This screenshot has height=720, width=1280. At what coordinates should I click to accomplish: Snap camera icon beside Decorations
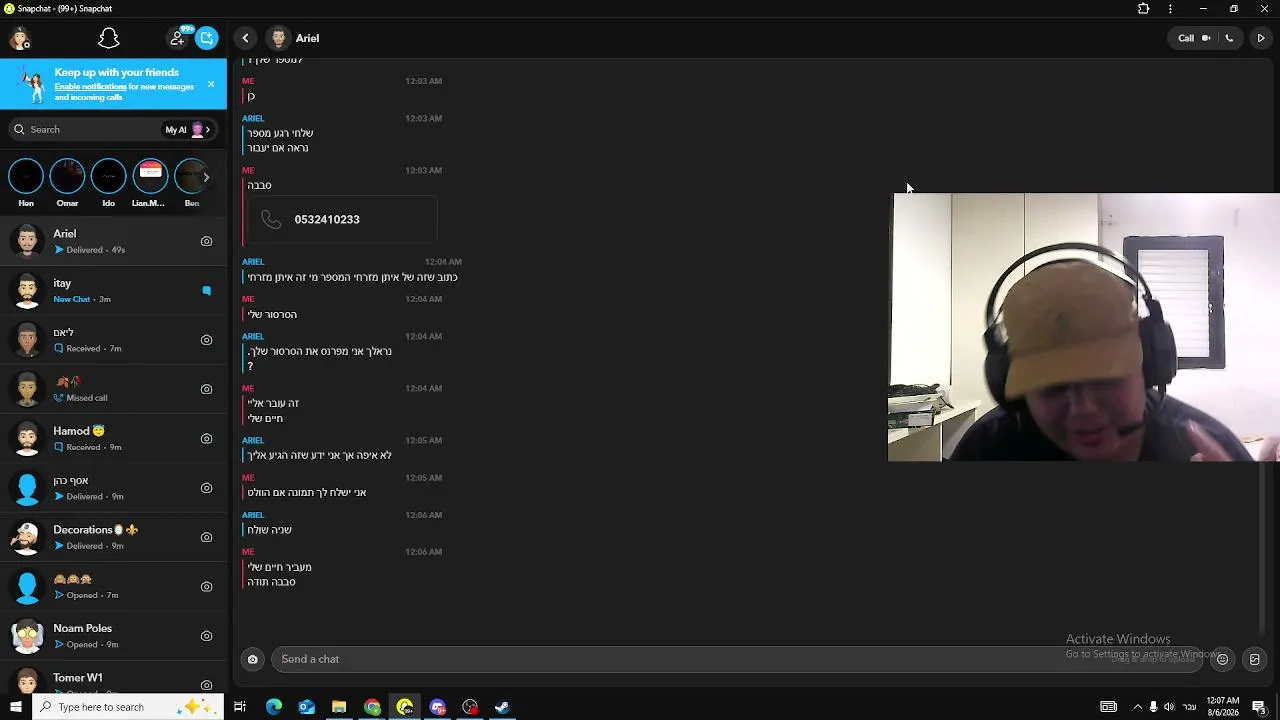point(206,537)
